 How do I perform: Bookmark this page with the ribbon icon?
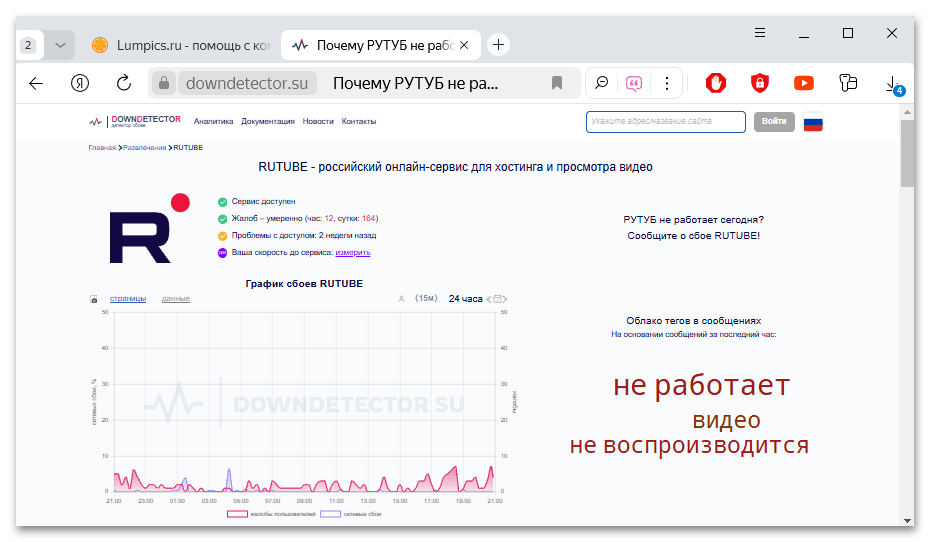pos(556,83)
